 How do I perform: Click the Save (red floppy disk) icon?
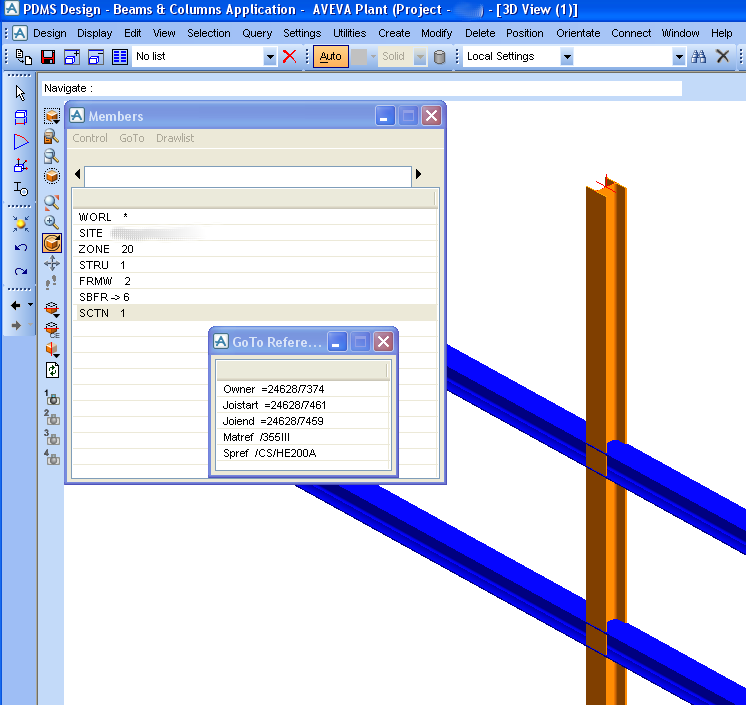tap(47, 57)
